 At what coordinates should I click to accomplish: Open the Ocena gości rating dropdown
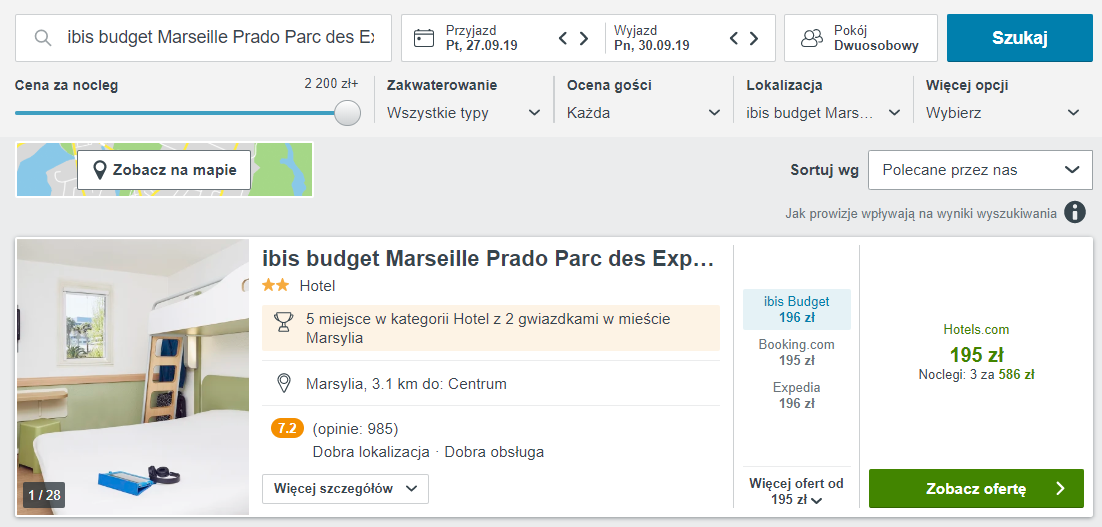click(x=643, y=113)
